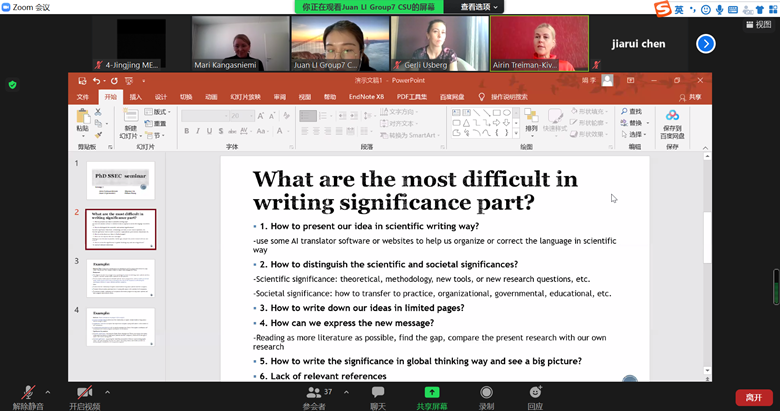The image size is (780, 411).
Task: Expand the video options arrow beside camera
Action: pos(107,390)
